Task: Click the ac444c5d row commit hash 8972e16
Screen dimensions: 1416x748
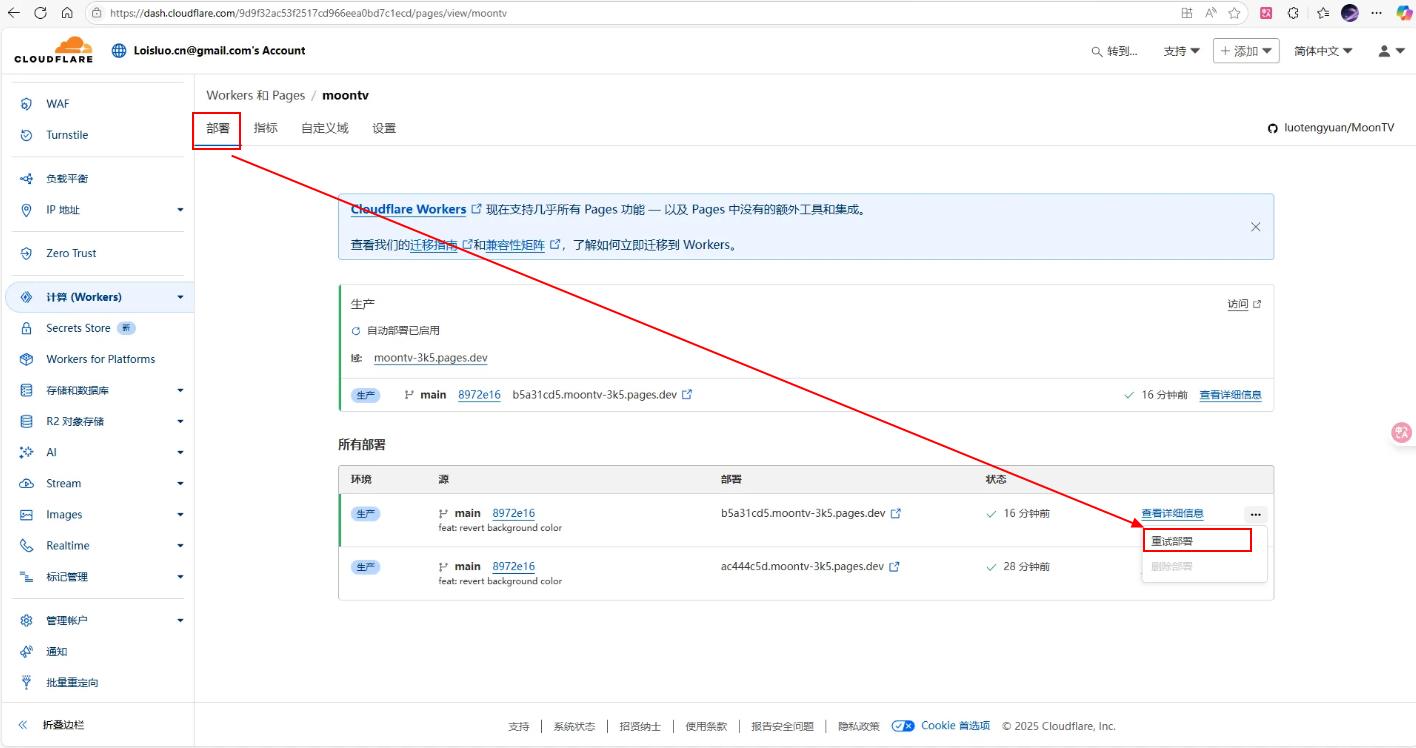Action: pyautogui.click(x=513, y=566)
